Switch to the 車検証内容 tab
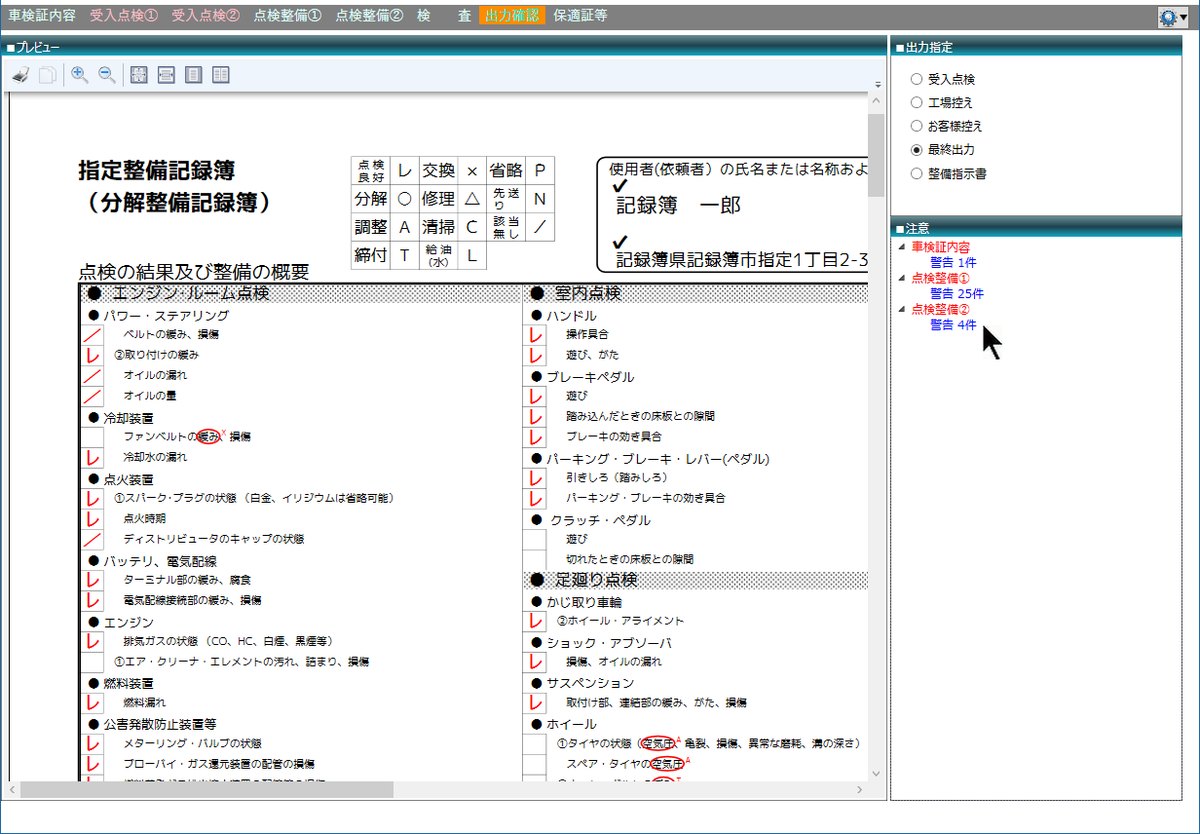Viewport: 1200px width, 834px height. pos(41,16)
